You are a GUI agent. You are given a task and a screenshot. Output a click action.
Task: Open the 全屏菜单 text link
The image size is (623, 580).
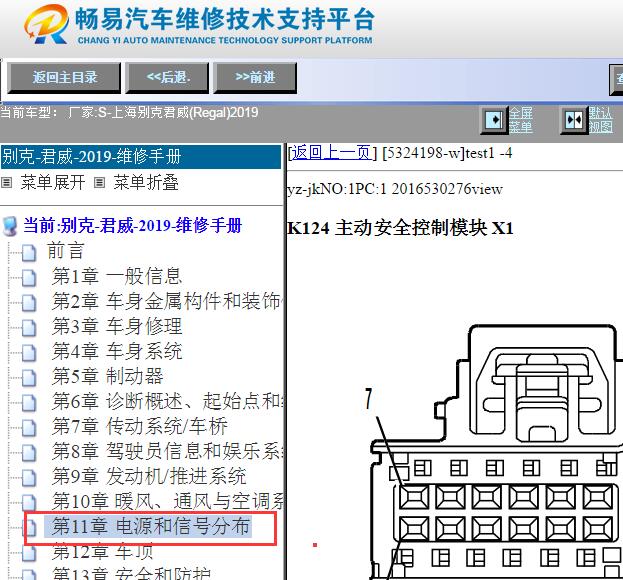pyautogui.click(x=521, y=120)
